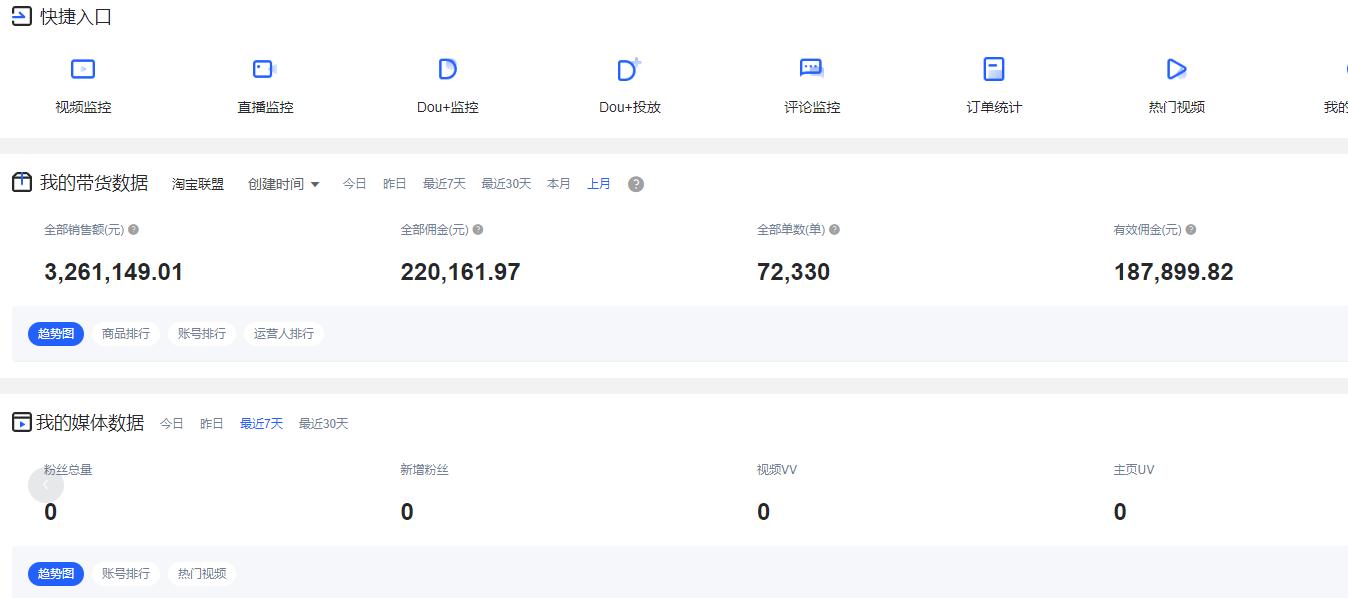The width and height of the screenshot is (1348, 598).
Task: Open the 热门视频 shortcut icon
Action: coord(1176,68)
